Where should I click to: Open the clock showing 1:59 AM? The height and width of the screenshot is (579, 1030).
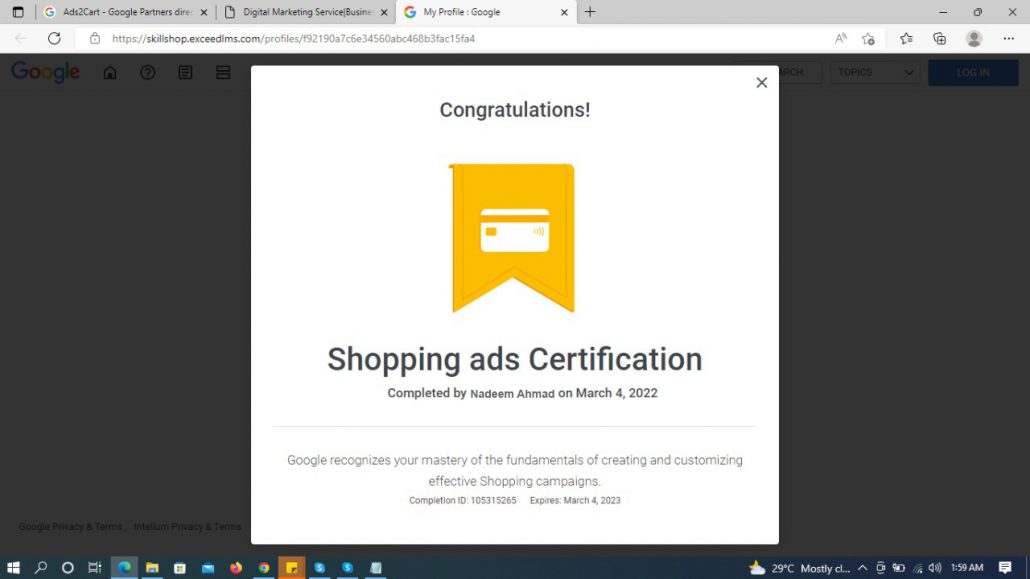pyautogui.click(x=967, y=567)
